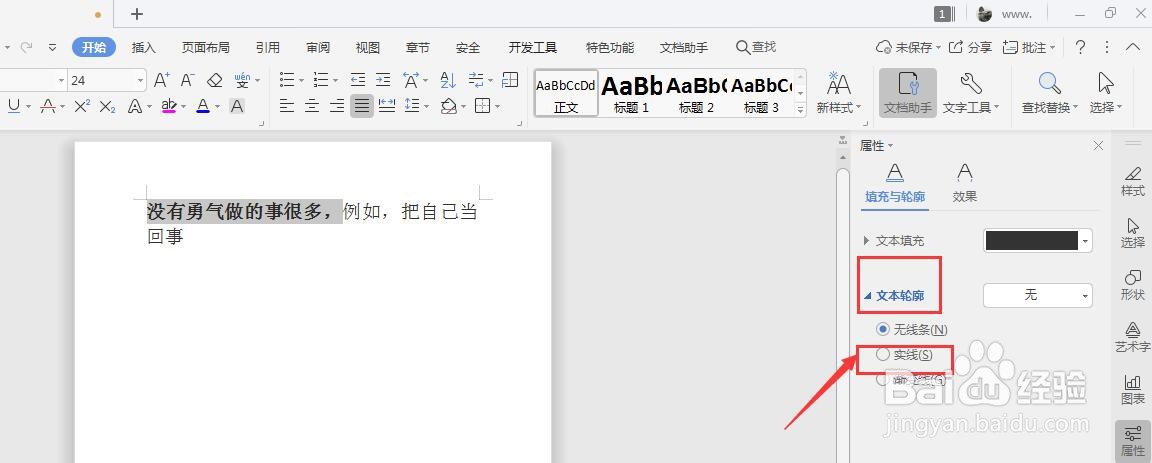Open 艺术字 sidebar panel

coord(1132,337)
